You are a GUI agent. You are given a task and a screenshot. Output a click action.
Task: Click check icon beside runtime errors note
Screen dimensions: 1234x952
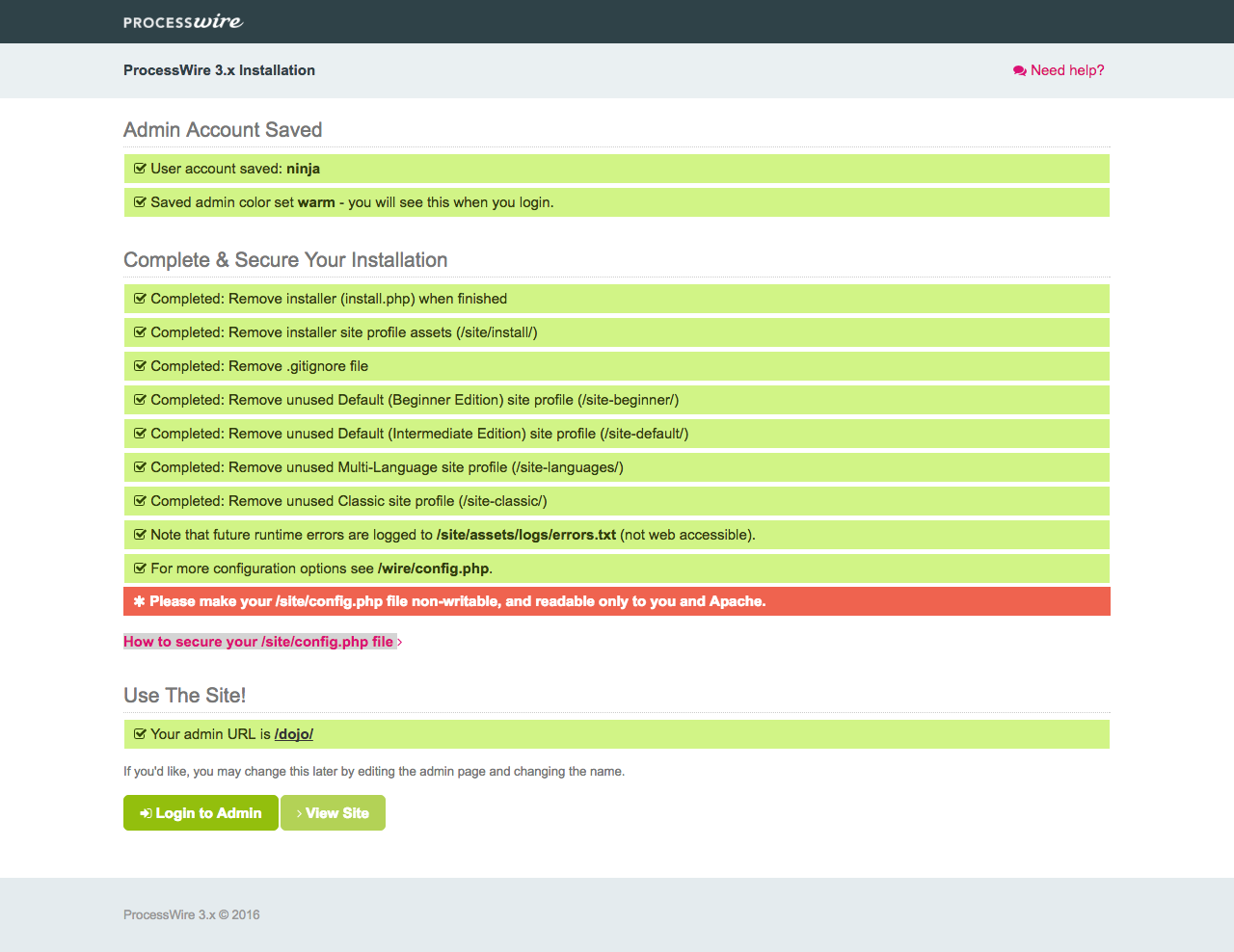click(140, 535)
